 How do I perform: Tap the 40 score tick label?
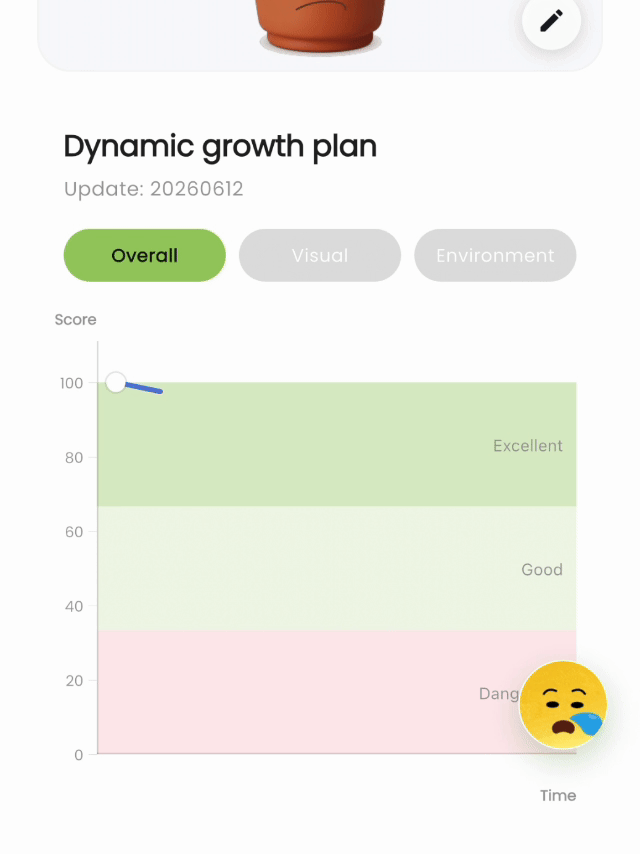(74, 606)
